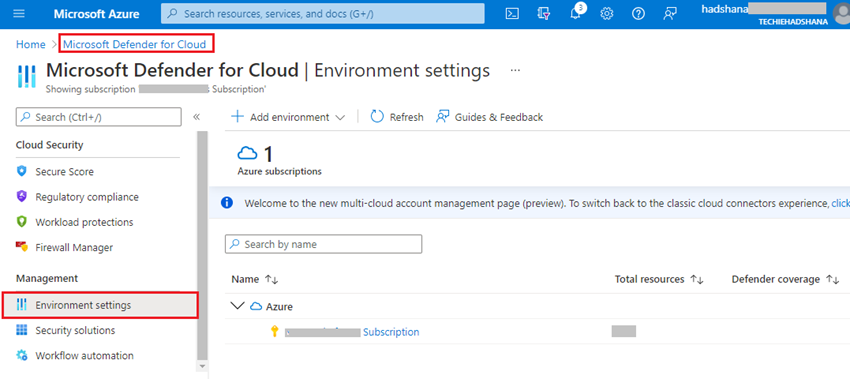Click the ellipsis more options by title
Screen dimensions: 850x379
515,70
